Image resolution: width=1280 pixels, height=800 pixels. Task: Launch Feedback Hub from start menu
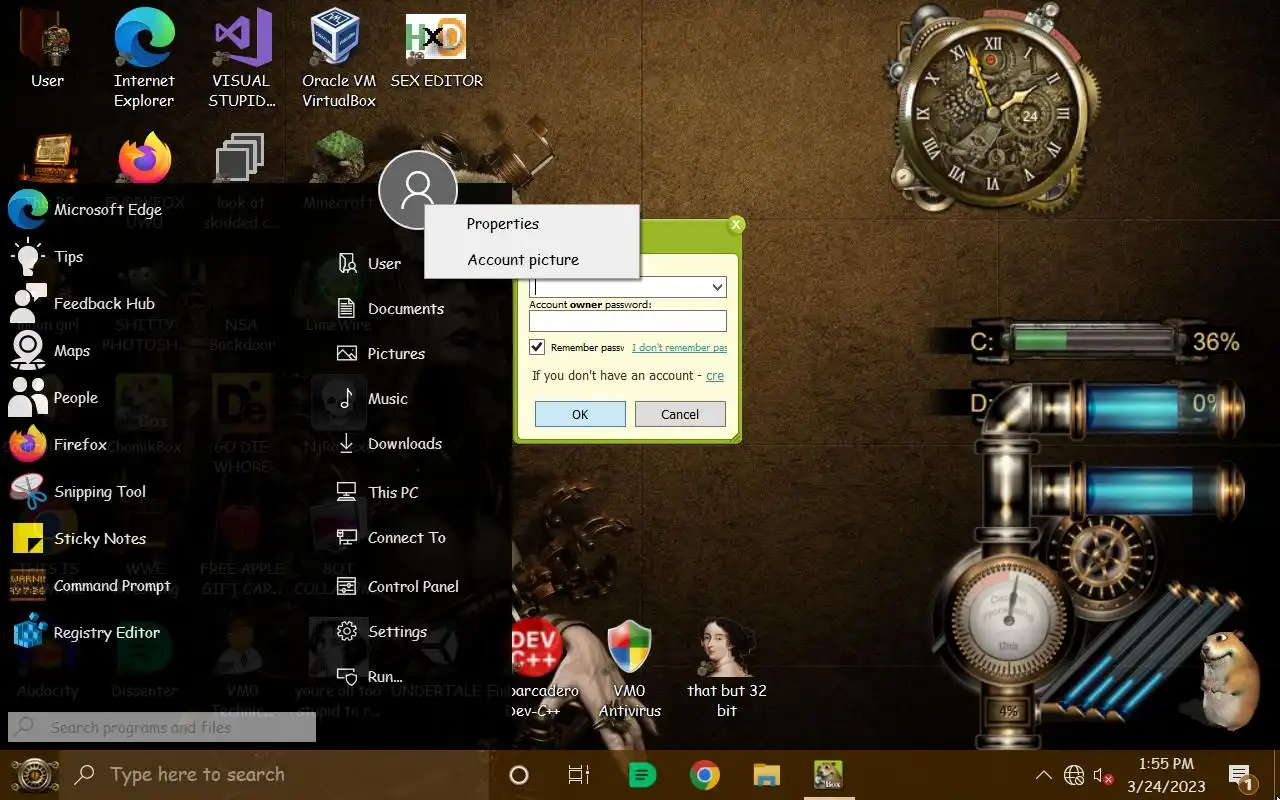click(x=84, y=304)
